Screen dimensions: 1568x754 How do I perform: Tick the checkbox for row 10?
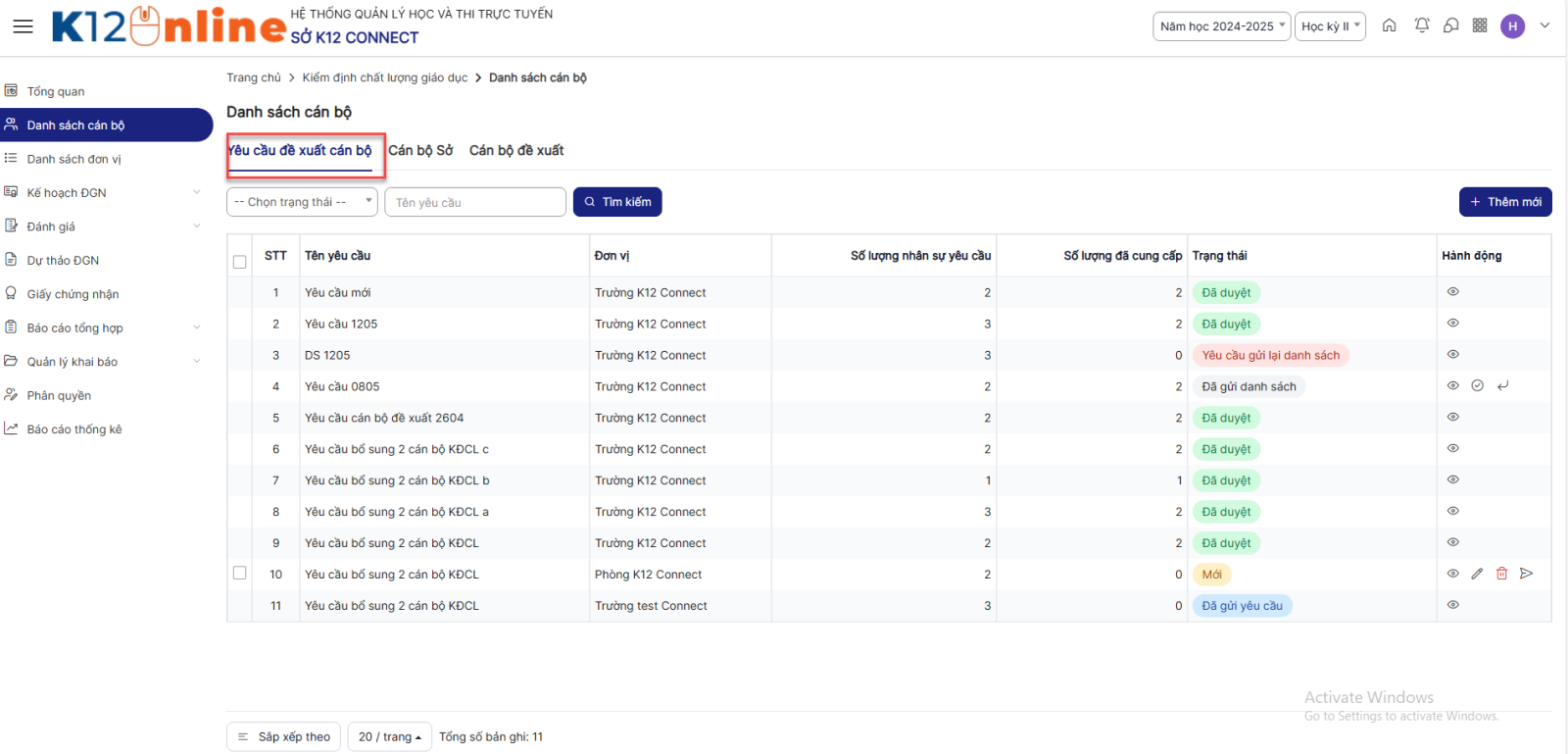pyautogui.click(x=239, y=573)
